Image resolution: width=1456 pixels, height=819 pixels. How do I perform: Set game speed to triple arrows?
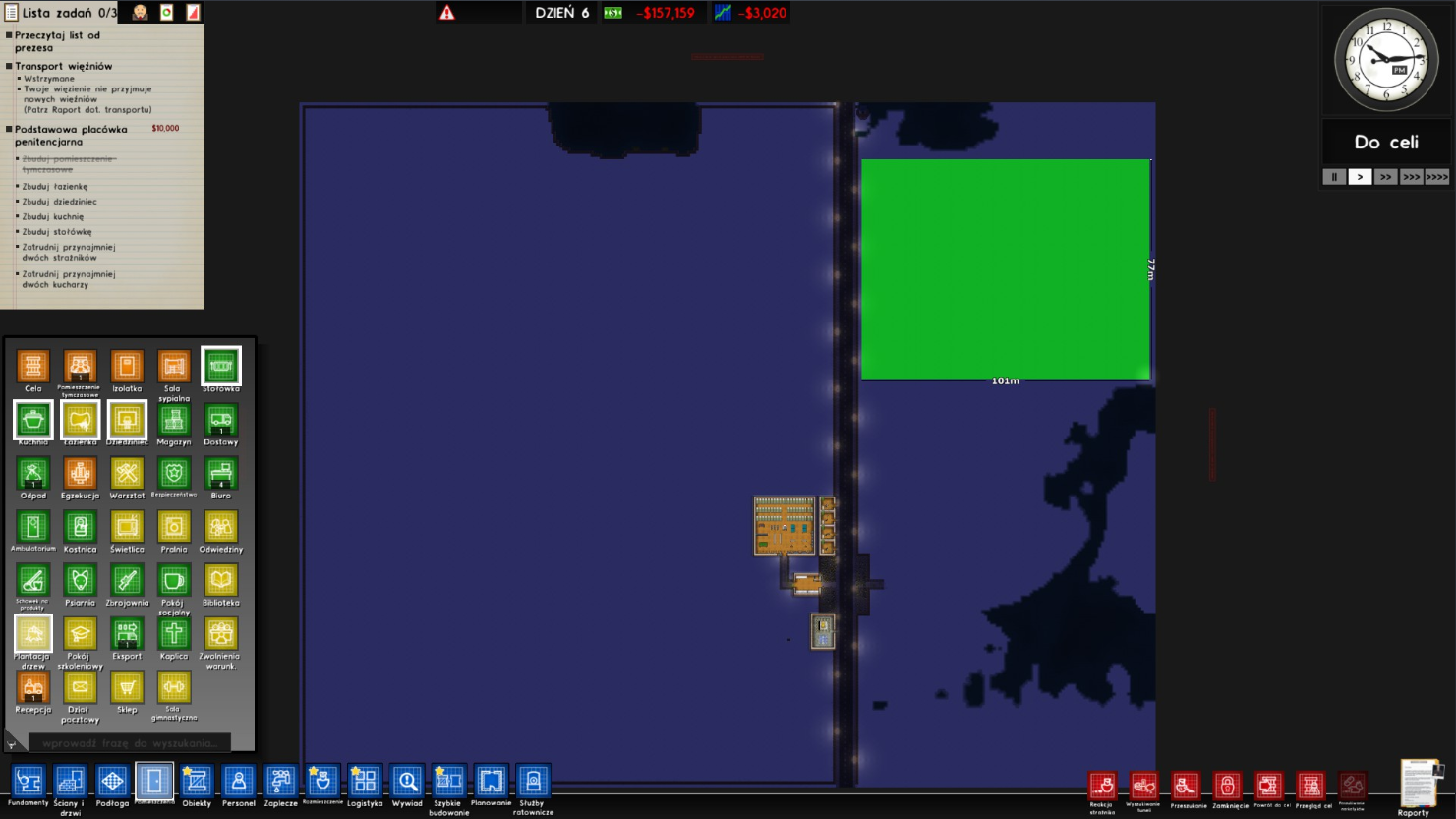point(1411,177)
